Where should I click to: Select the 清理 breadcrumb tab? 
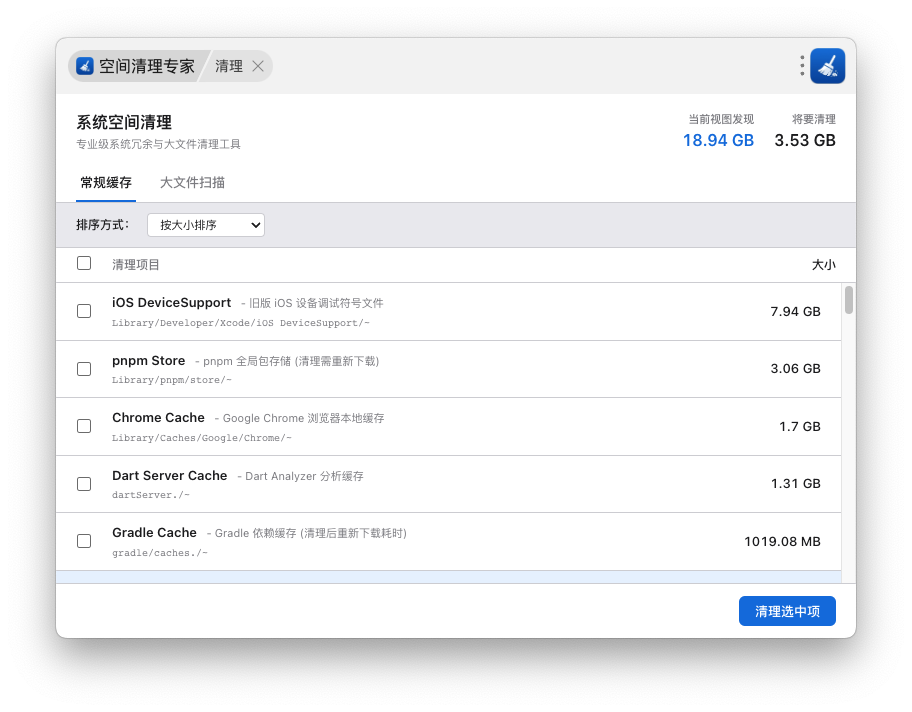click(x=229, y=66)
